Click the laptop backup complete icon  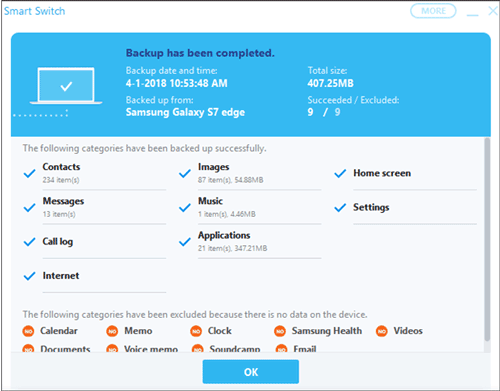point(66,86)
